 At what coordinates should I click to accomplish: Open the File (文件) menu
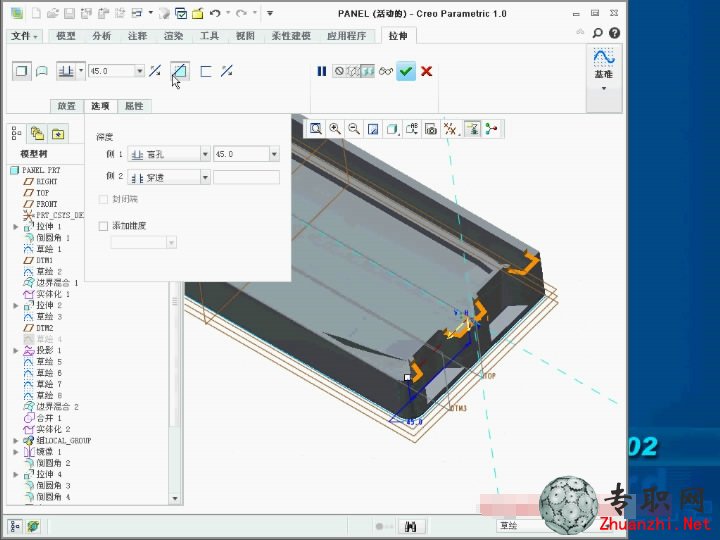pyautogui.click(x=24, y=36)
